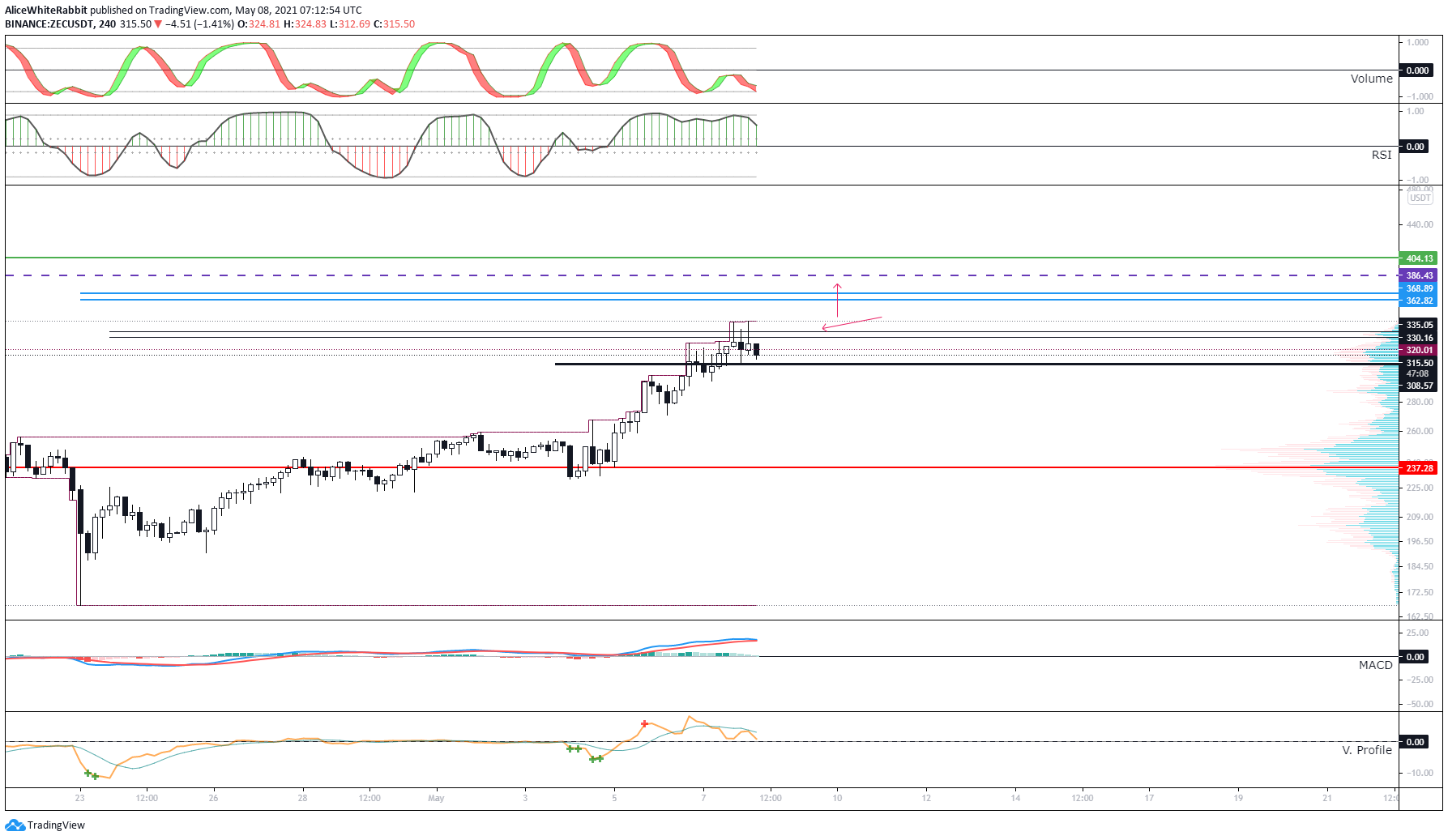Click the green 404.13 price label

(x=1419, y=258)
